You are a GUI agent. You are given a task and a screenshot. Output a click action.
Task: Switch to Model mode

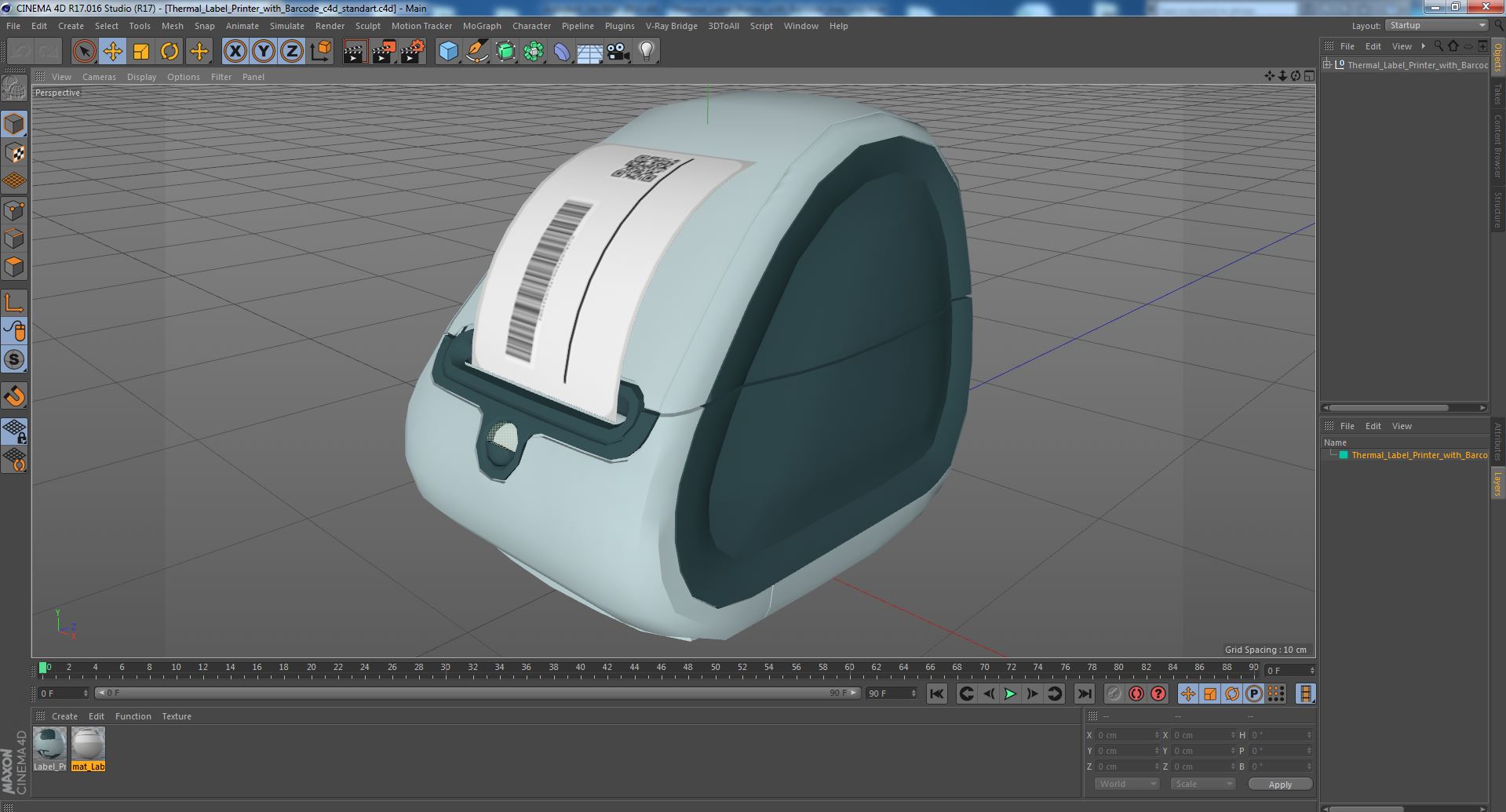(x=14, y=124)
